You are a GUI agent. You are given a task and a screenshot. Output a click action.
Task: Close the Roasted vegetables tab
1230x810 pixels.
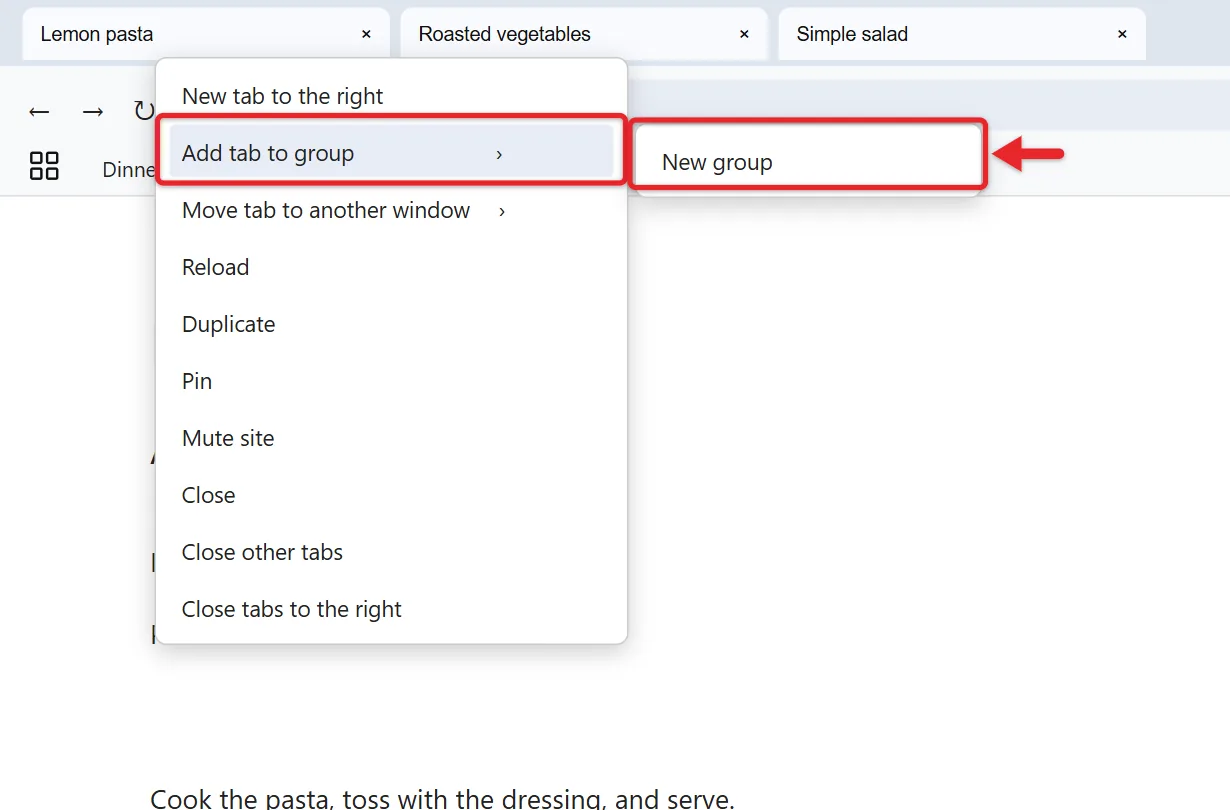click(x=744, y=34)
